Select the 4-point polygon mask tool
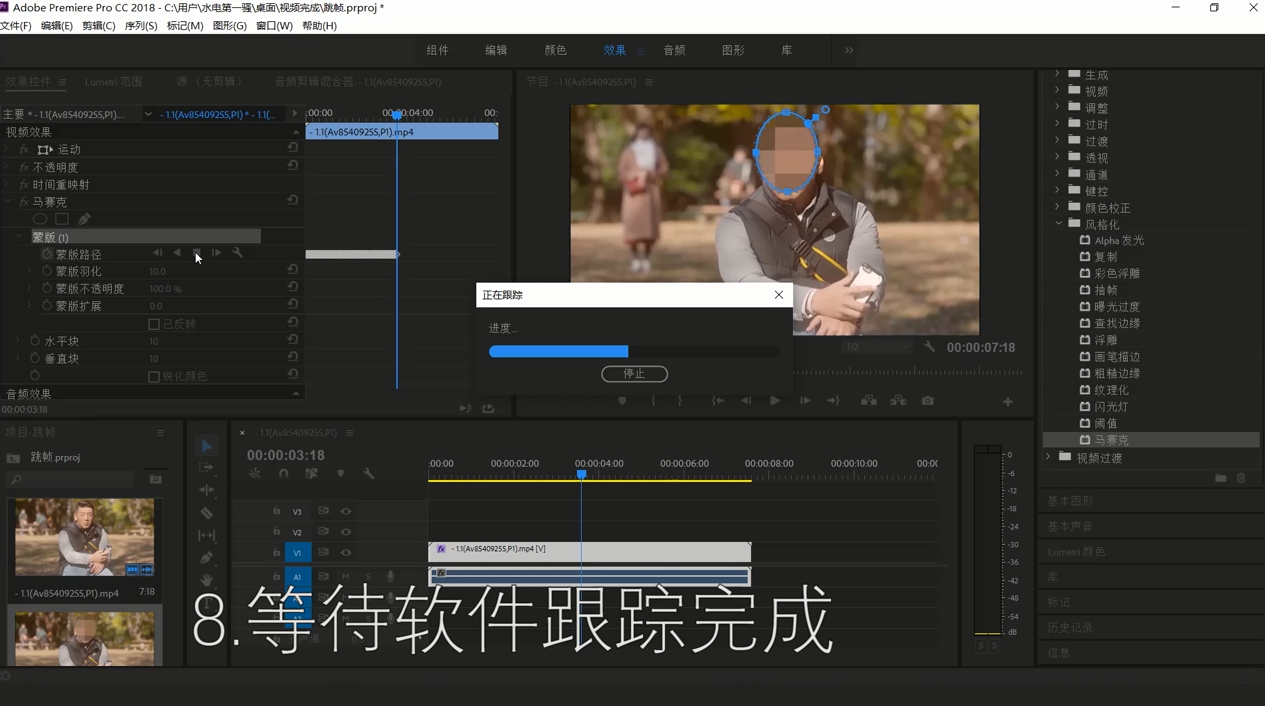 coord(62,219)
